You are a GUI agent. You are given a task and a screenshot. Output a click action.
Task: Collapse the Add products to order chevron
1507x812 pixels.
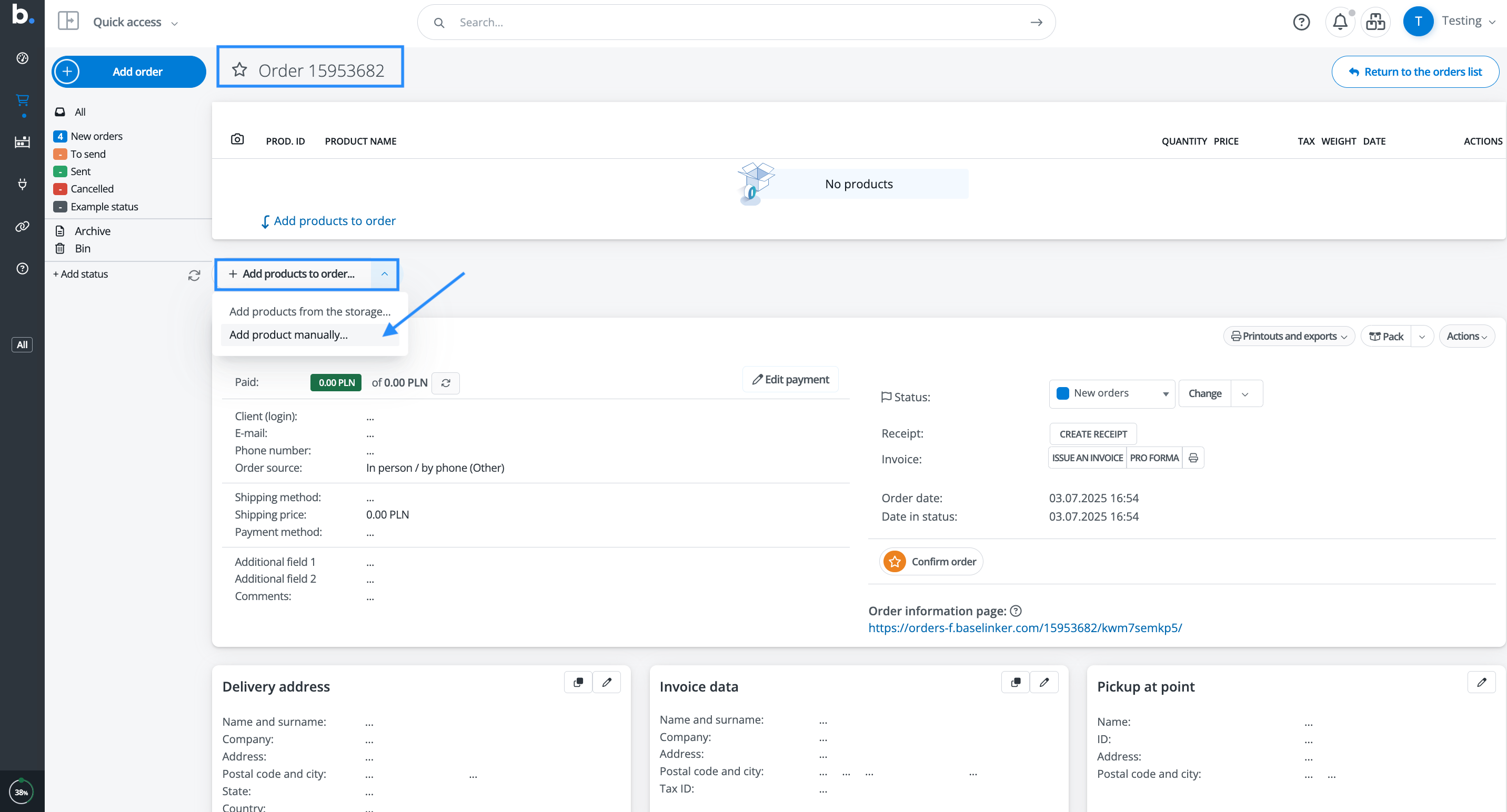384,273
